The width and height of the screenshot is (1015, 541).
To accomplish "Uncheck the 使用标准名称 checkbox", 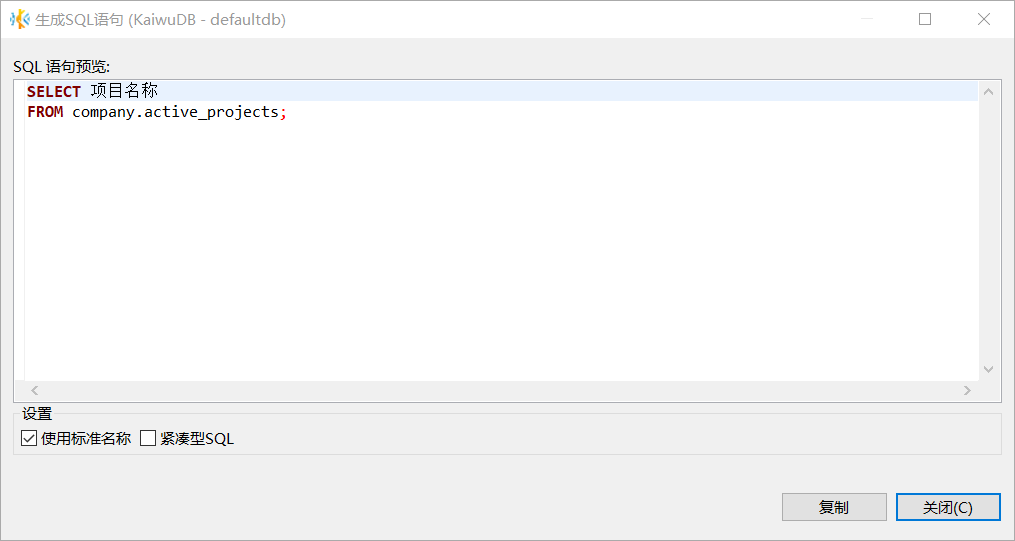I will tap(29, 438).
